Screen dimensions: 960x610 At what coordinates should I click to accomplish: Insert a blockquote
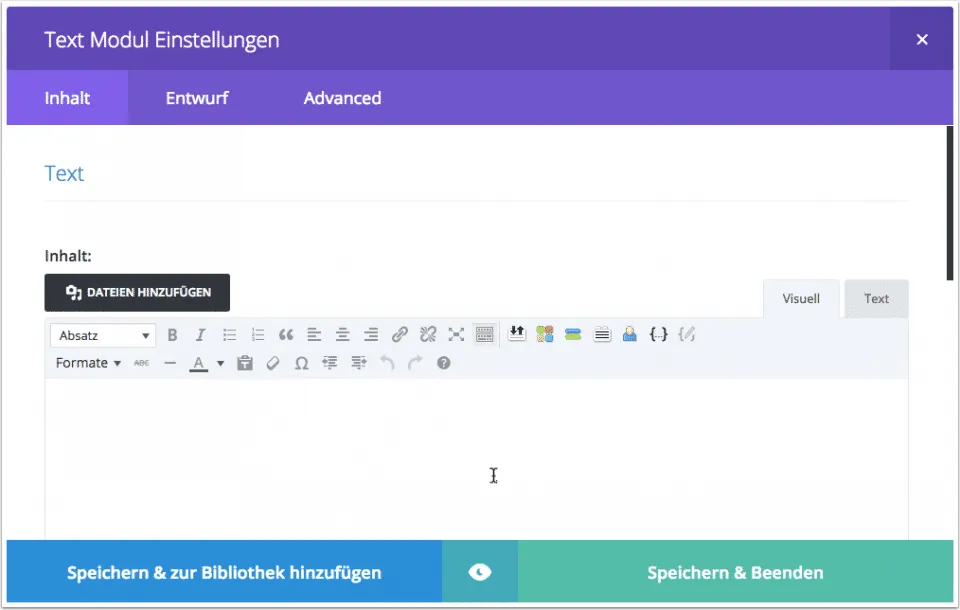[x=286, y=335]
